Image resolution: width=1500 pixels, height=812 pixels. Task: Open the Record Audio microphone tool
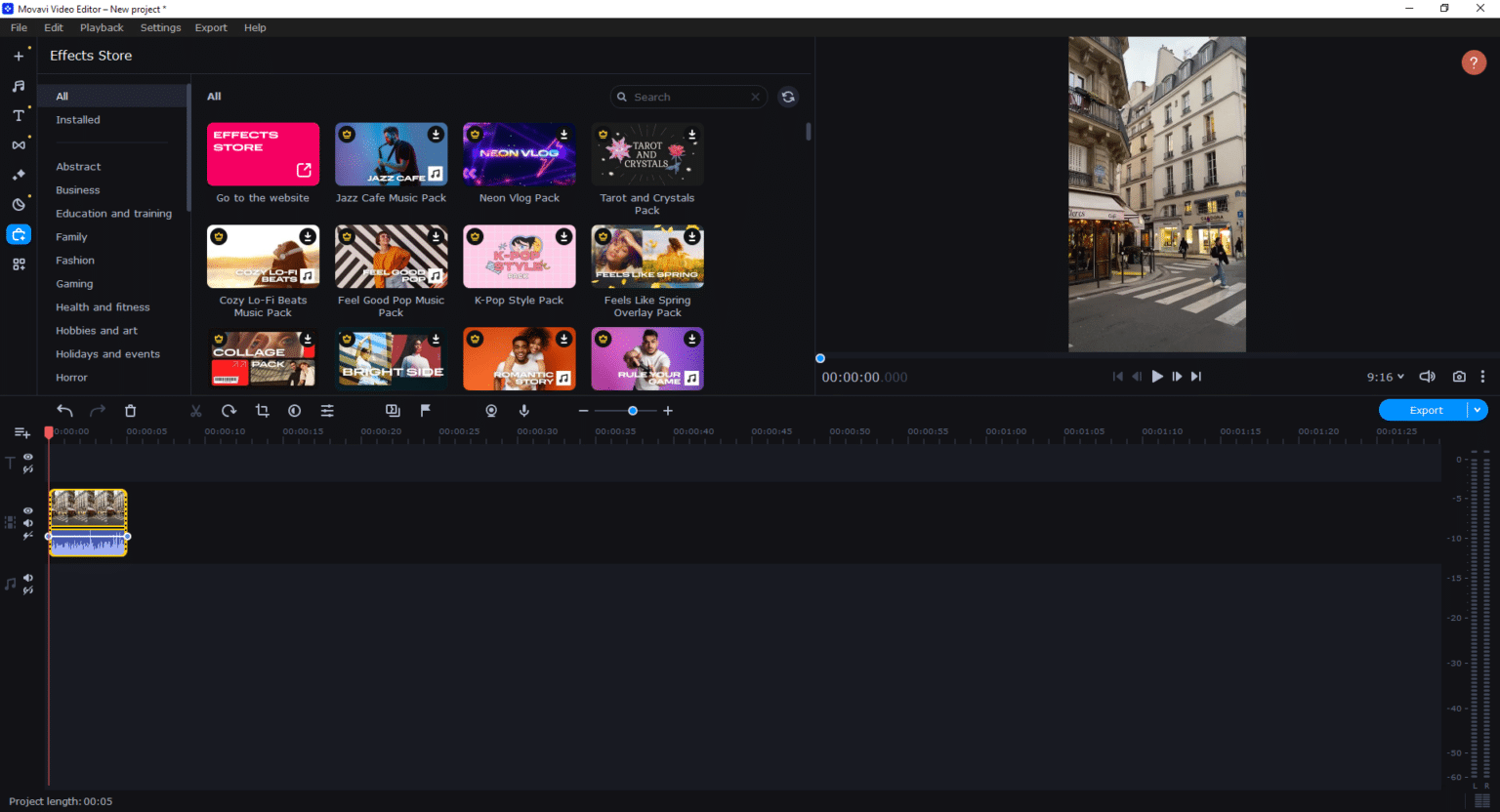coord(524,410)
